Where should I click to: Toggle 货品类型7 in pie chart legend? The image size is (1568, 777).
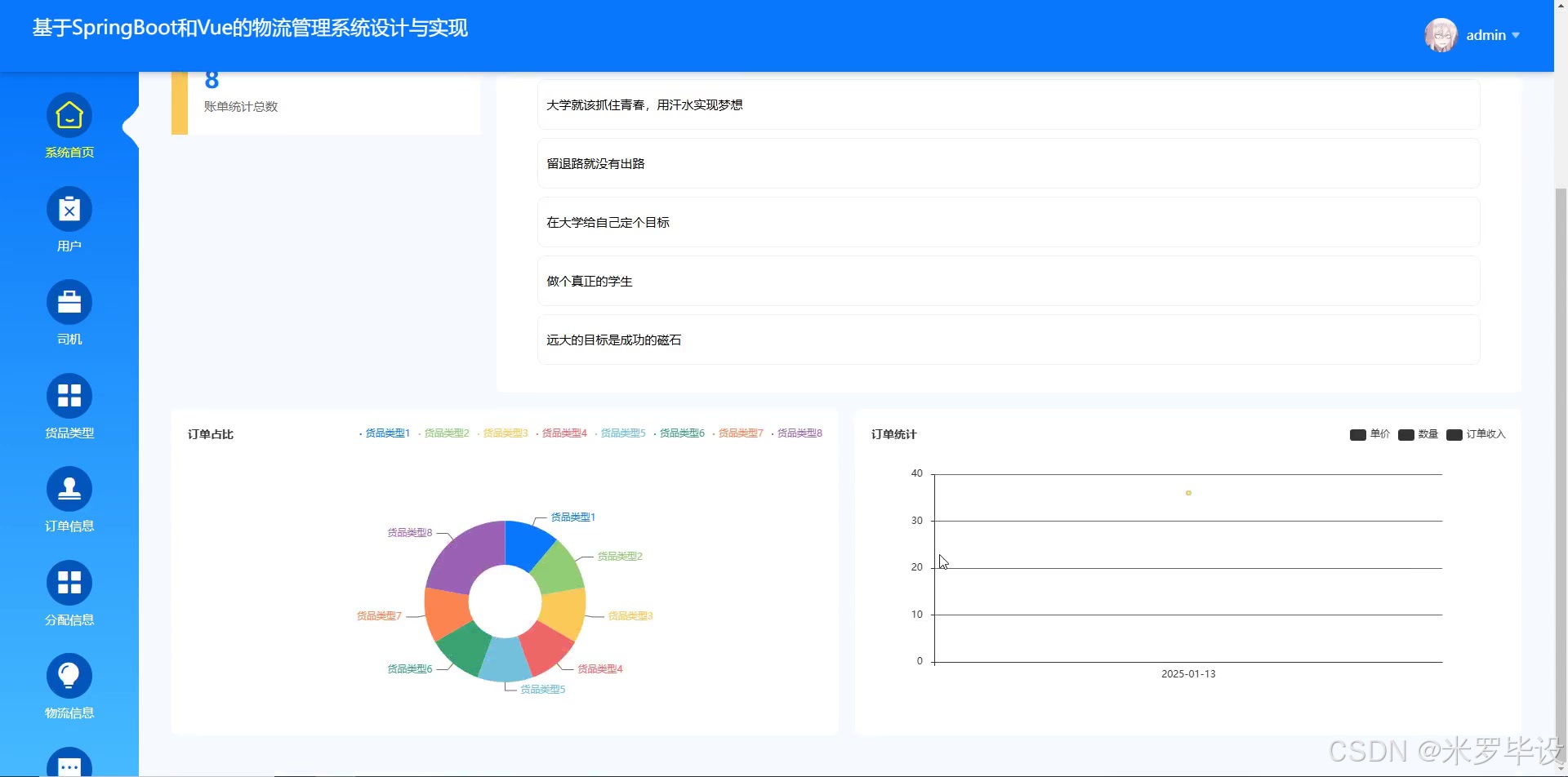(737, 433)
